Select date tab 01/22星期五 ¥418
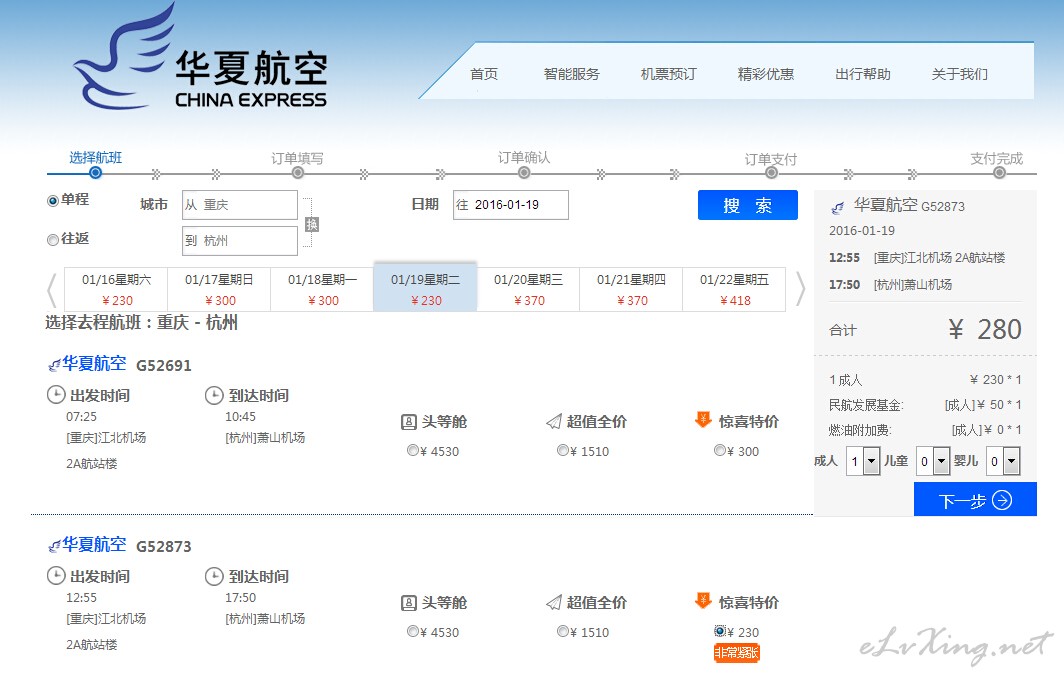The height and width of the screenshot is (679, 1064). (x=734, y=290)
